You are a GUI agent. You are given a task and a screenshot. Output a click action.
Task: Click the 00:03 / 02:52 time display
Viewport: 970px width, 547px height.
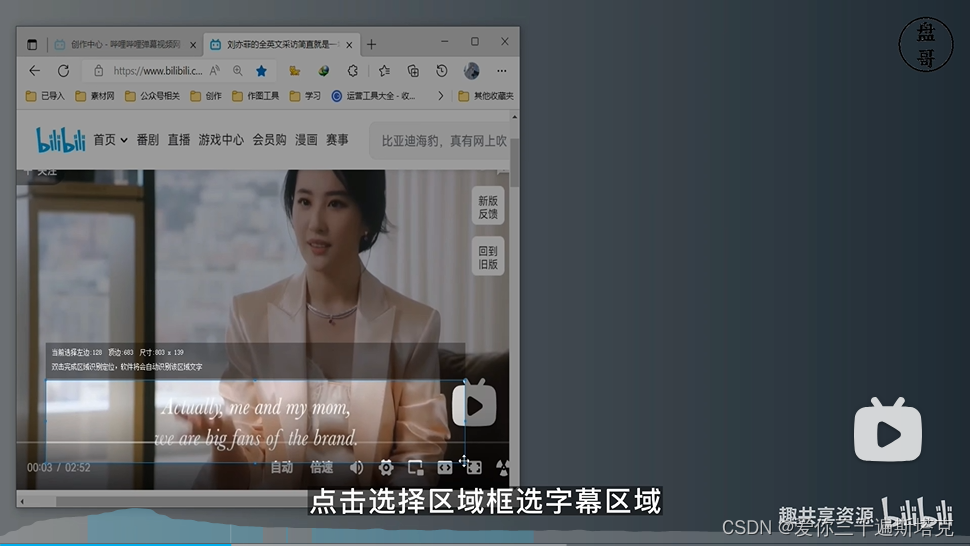tap(58, 468)
